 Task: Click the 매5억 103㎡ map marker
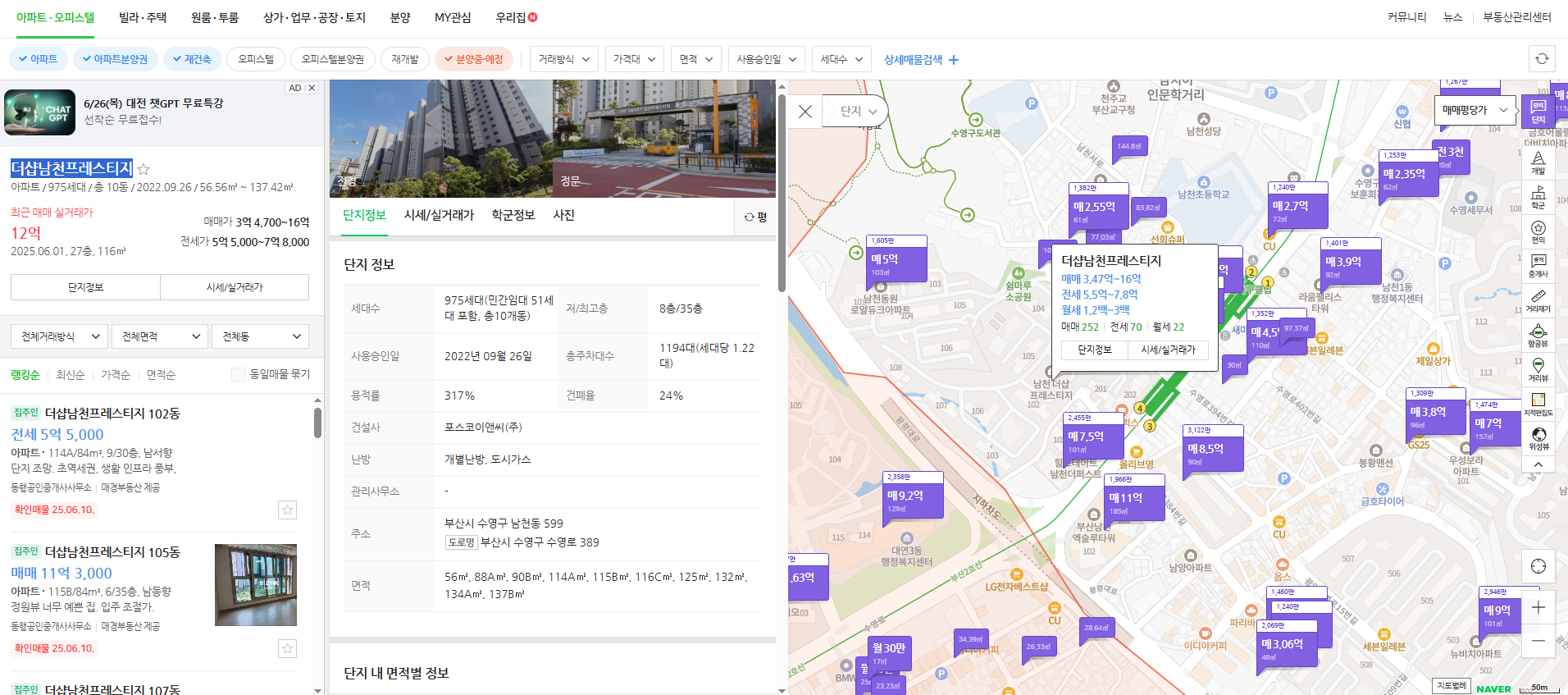point(896,260)
